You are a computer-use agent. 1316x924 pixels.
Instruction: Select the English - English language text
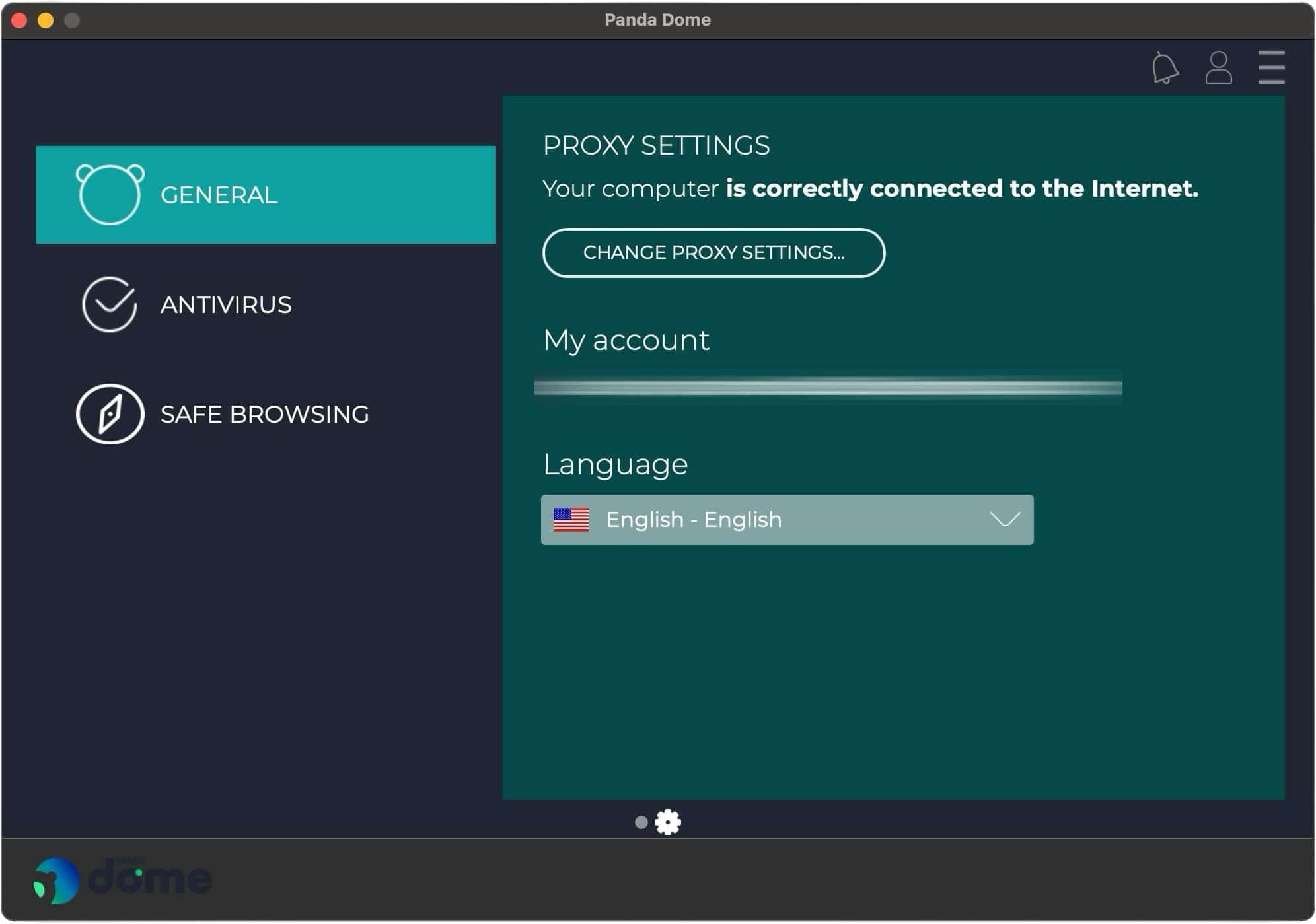(x=694, y=520)
